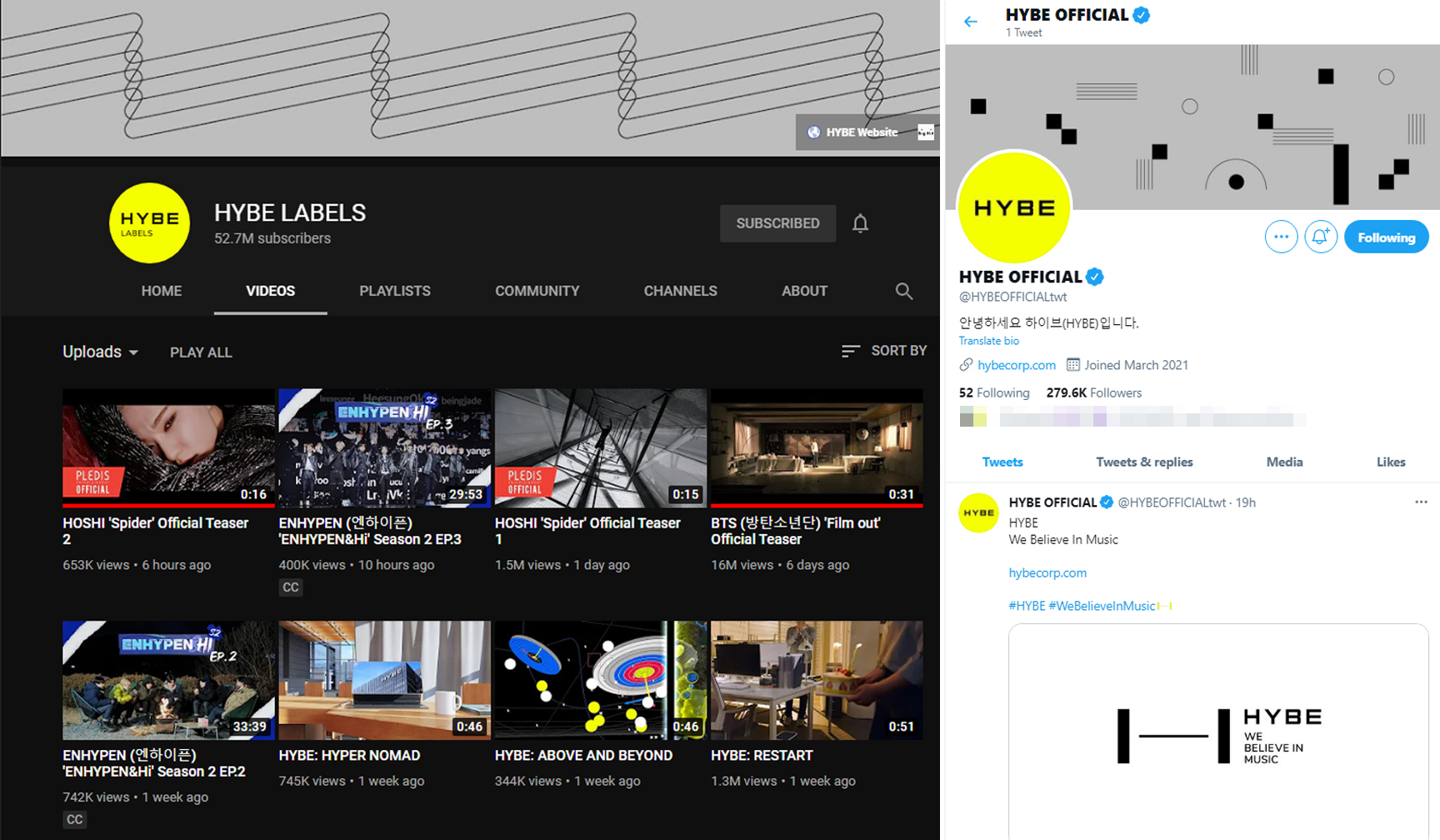The height and width of the screenshot is (840, 1440).
Task: Click the HYBE: RESTART video title
Action: [762, 755]
